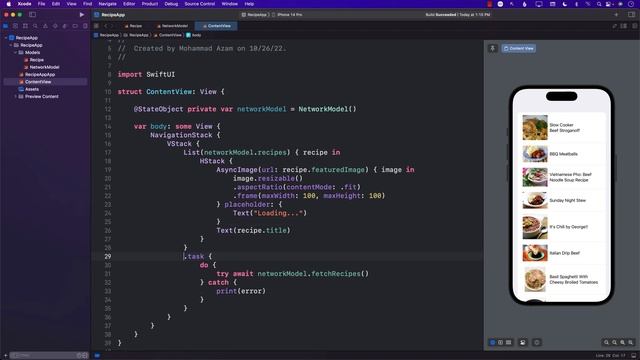
Task: Switch preview to Selectable mode
Action: coord(500,342)
